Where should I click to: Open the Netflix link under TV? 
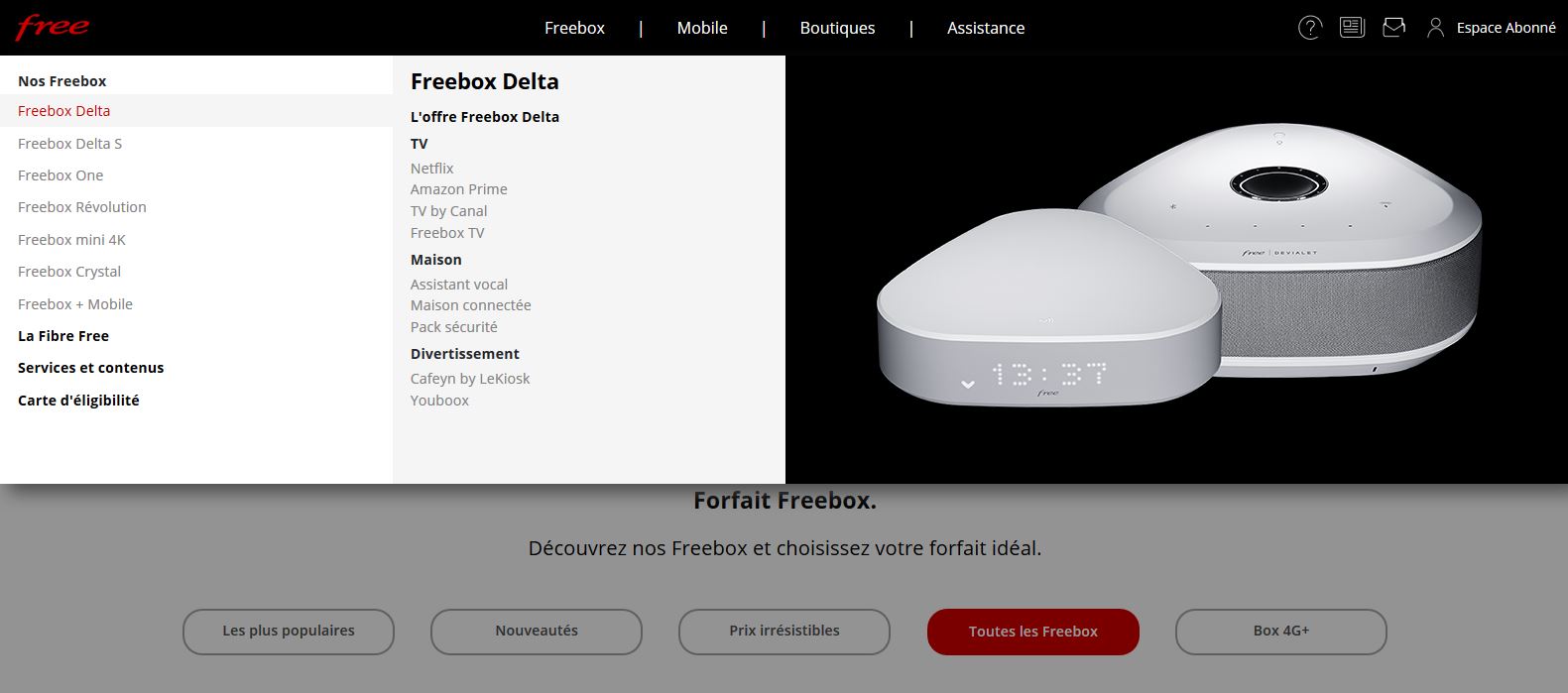(x=432, y=169)
